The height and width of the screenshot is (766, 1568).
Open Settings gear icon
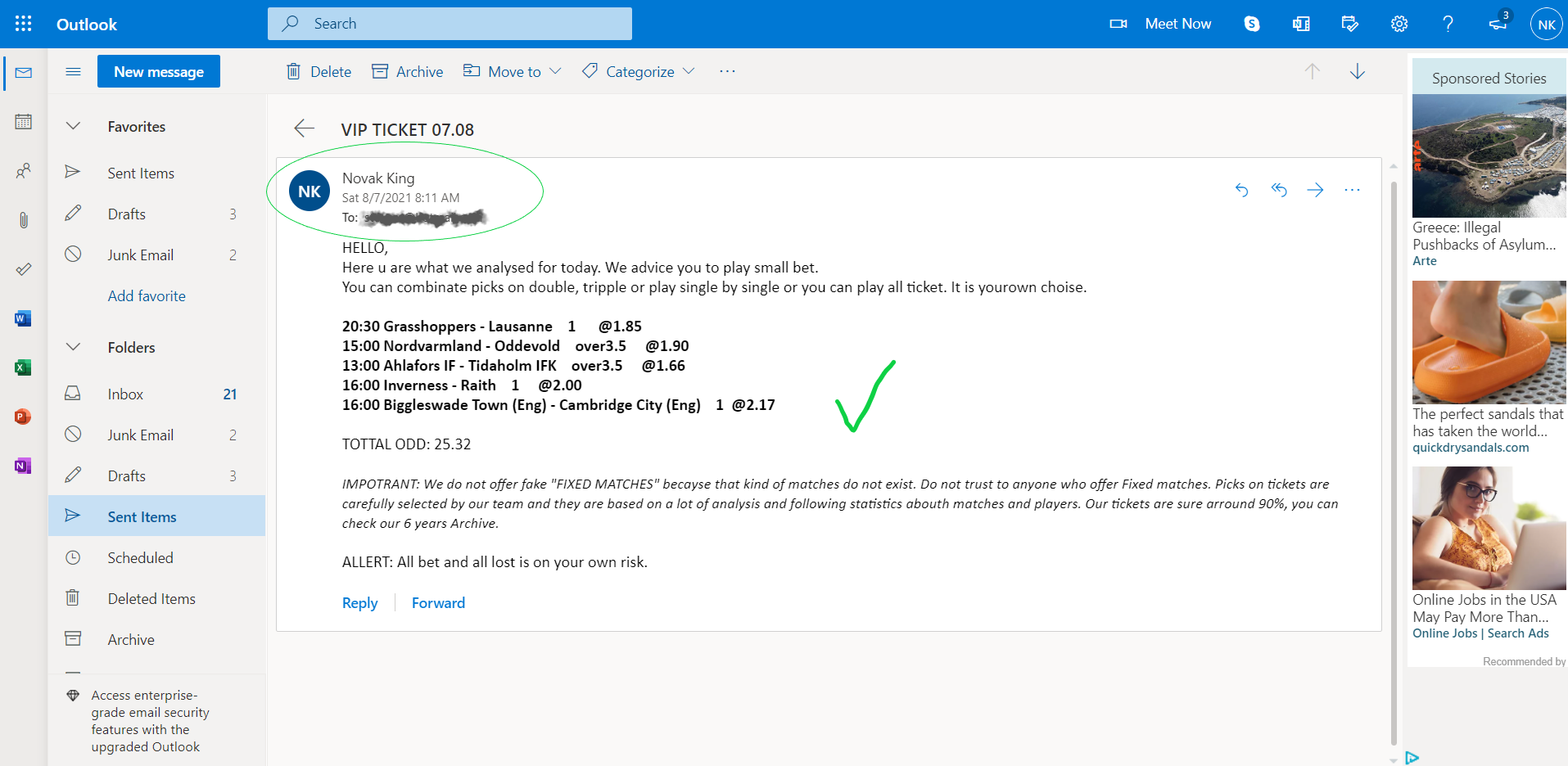(1399, 24)
